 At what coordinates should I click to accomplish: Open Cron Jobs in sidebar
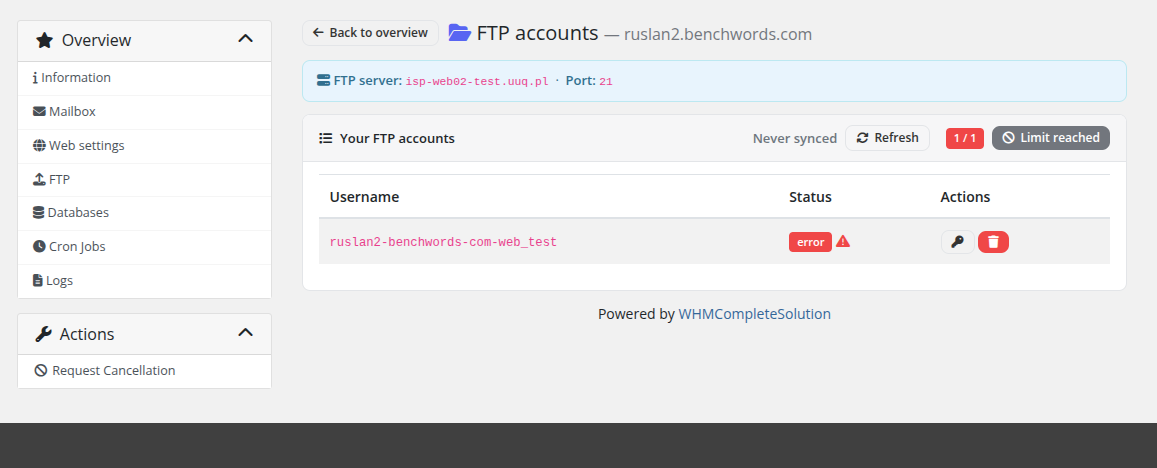point(145,247)
